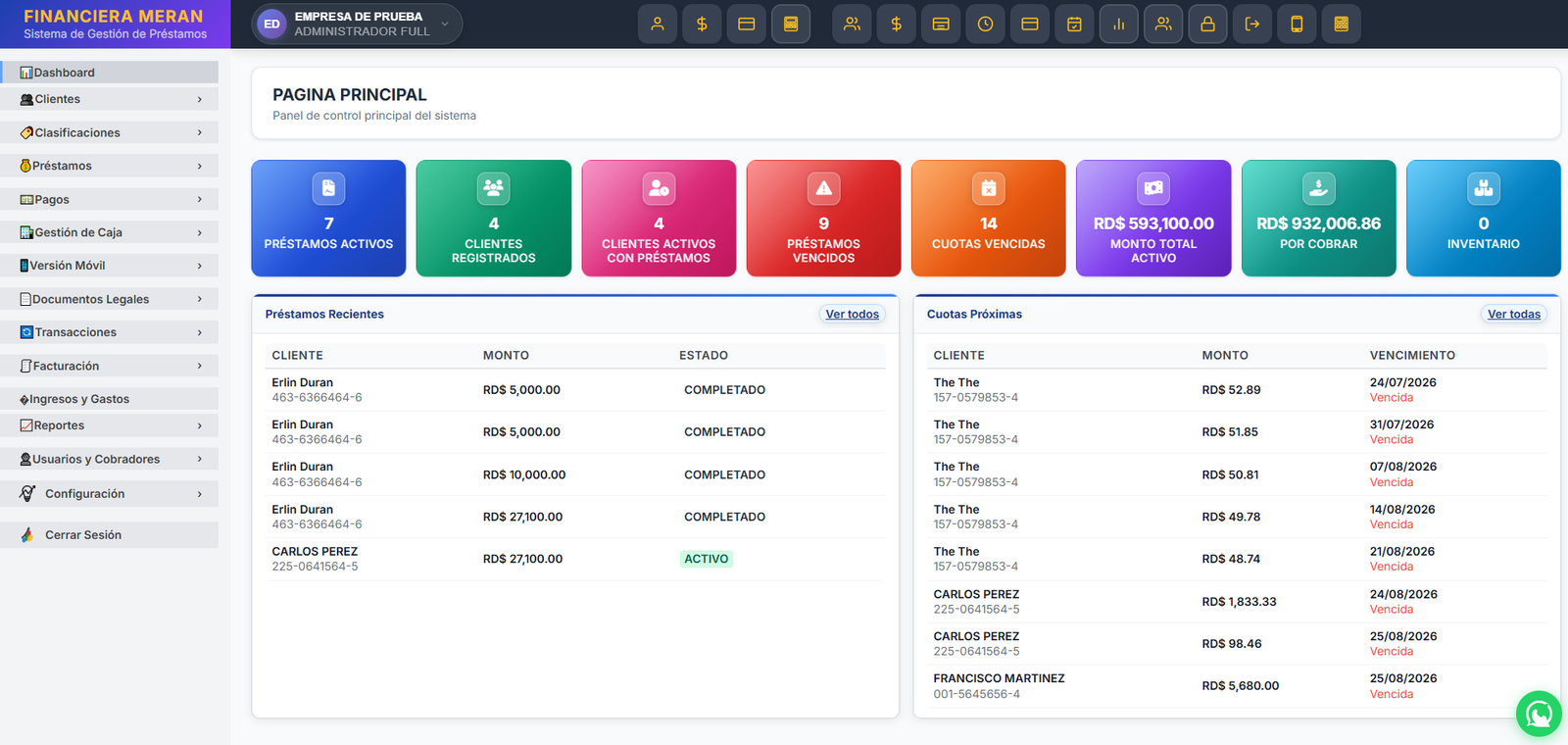This screenshot has height=745, width=1568.
Task: Click the calendar check icon in toolbar
Action: tap(1074, 25)
